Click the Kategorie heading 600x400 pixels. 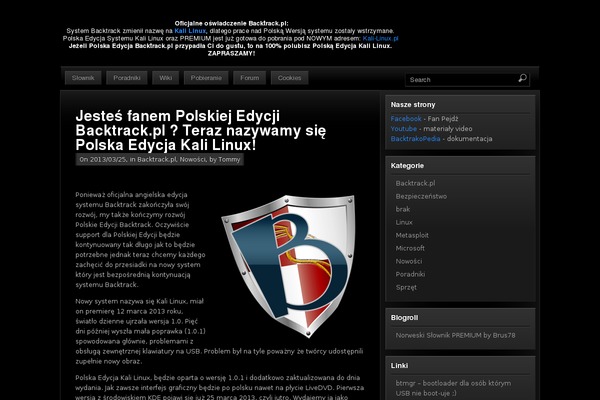[407, 165]
